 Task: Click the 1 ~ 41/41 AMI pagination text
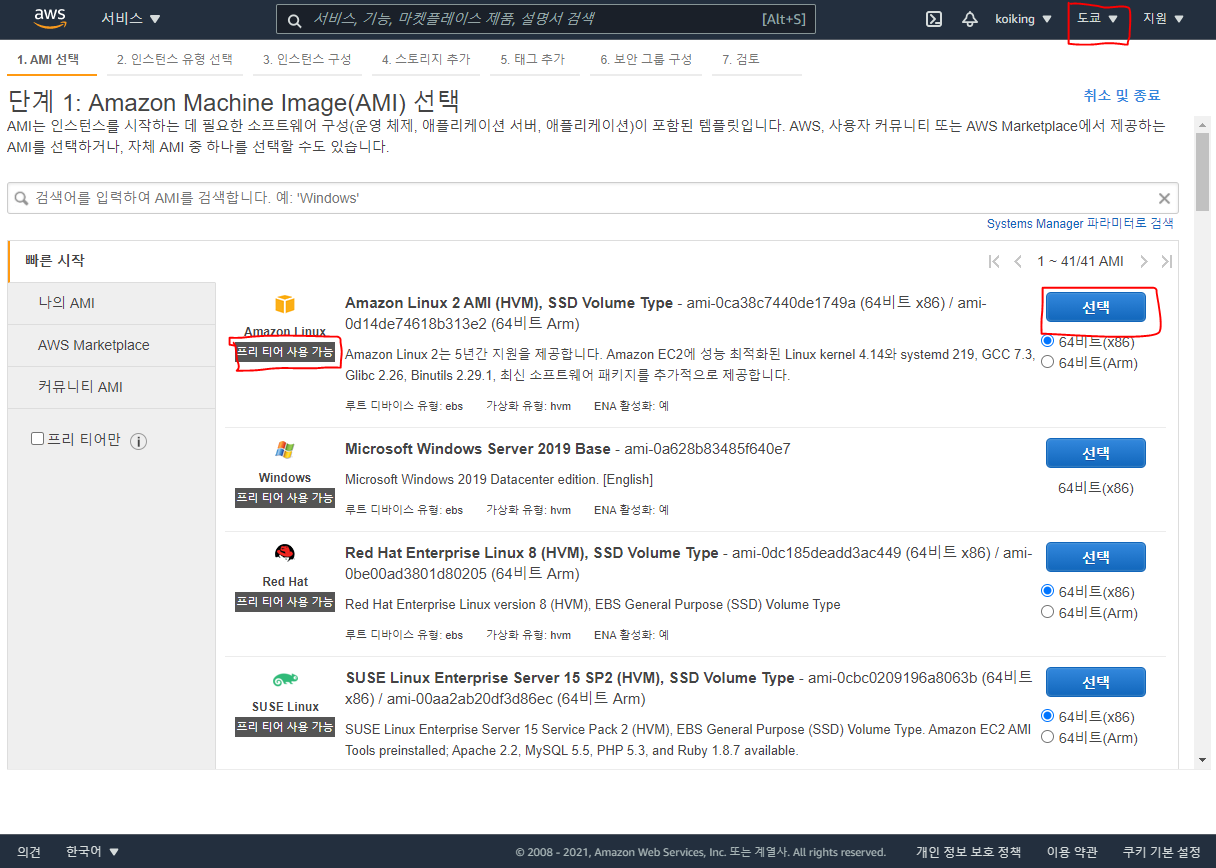(1080, 261)
